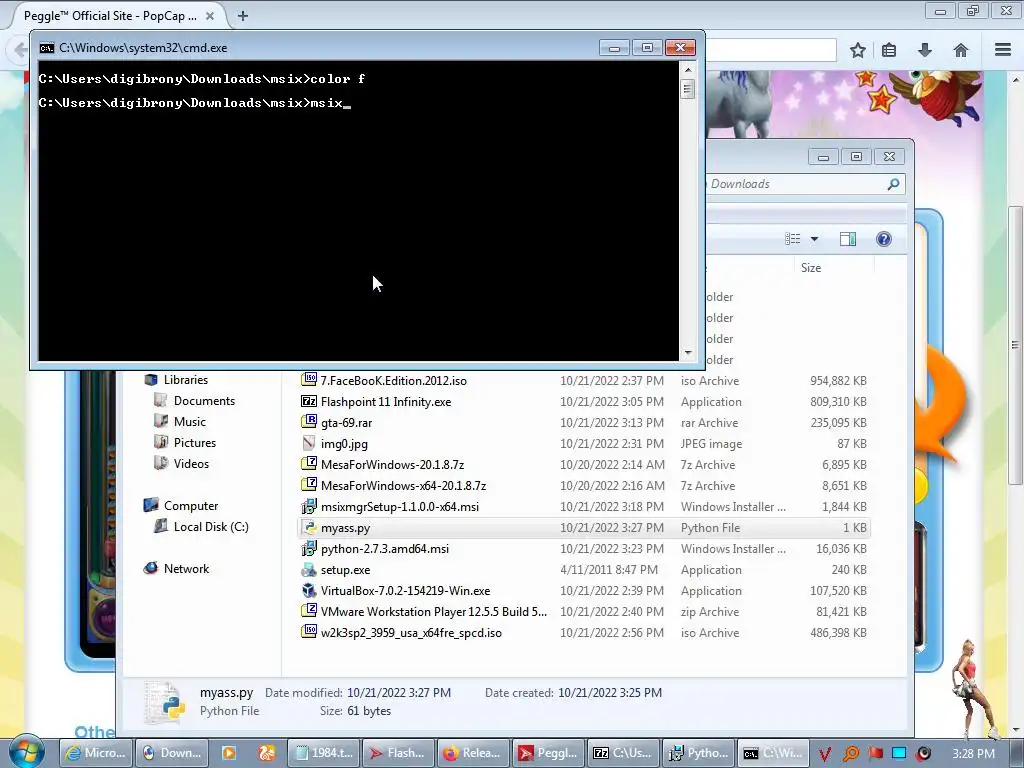This screenshot has width=1024, height=768.
Task: Open the view options dropdown arrow
Action: click(814, 239)
